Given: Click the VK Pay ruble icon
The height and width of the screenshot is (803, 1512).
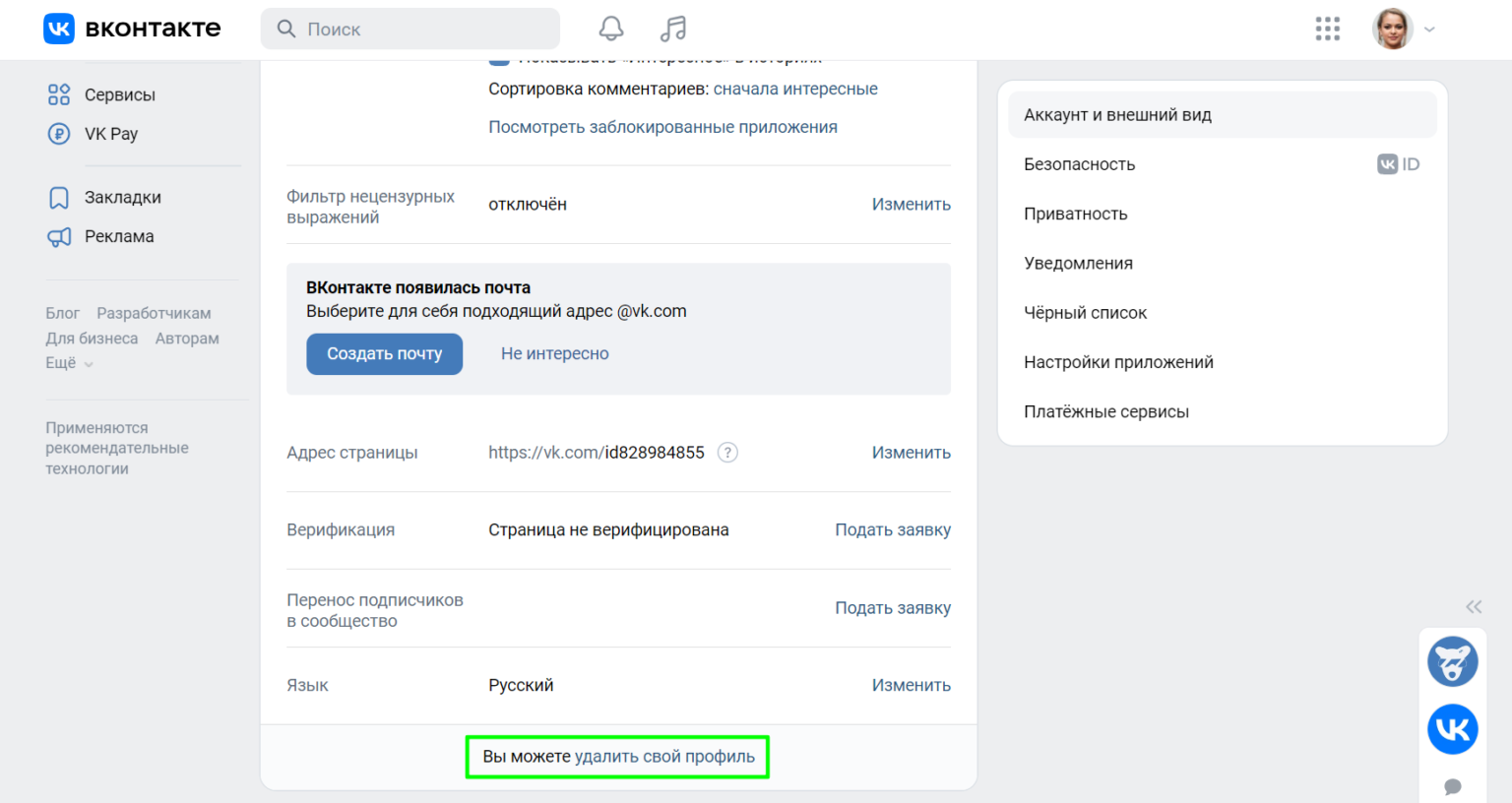Looking at the screenshot, I should click(x=59, y=134).
